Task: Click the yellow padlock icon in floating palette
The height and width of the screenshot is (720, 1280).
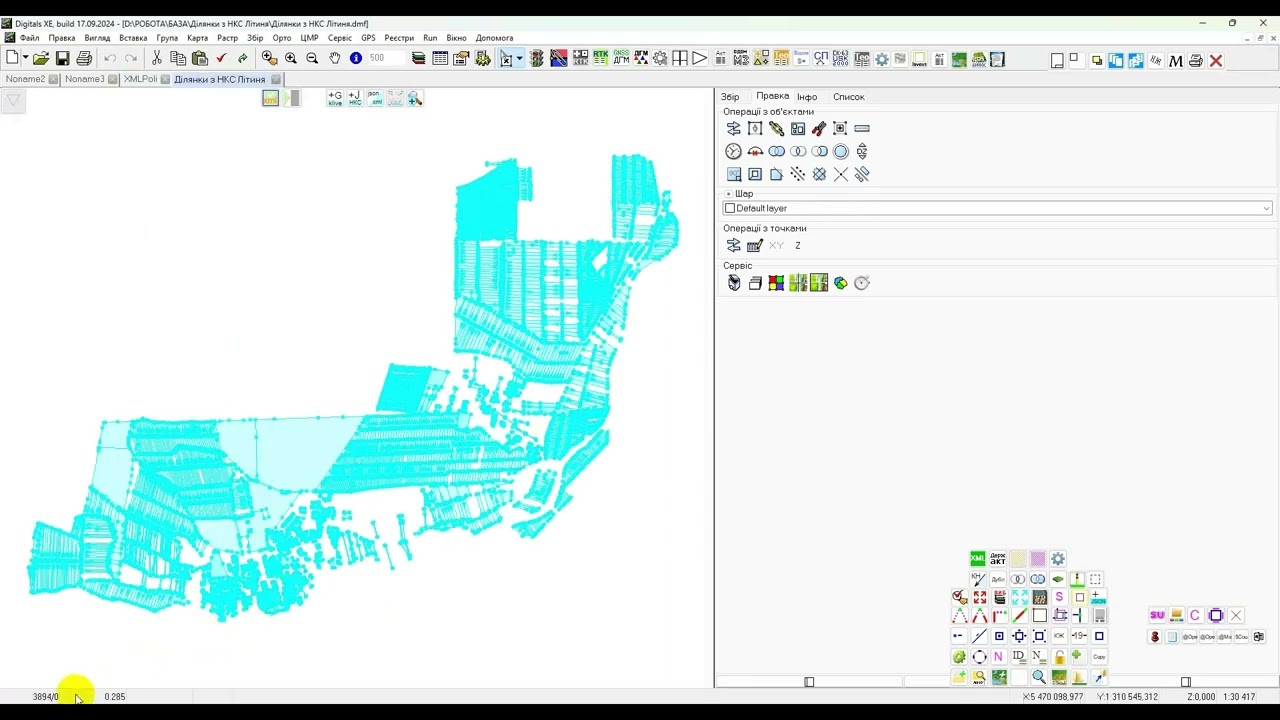Action: [1059, 657]
